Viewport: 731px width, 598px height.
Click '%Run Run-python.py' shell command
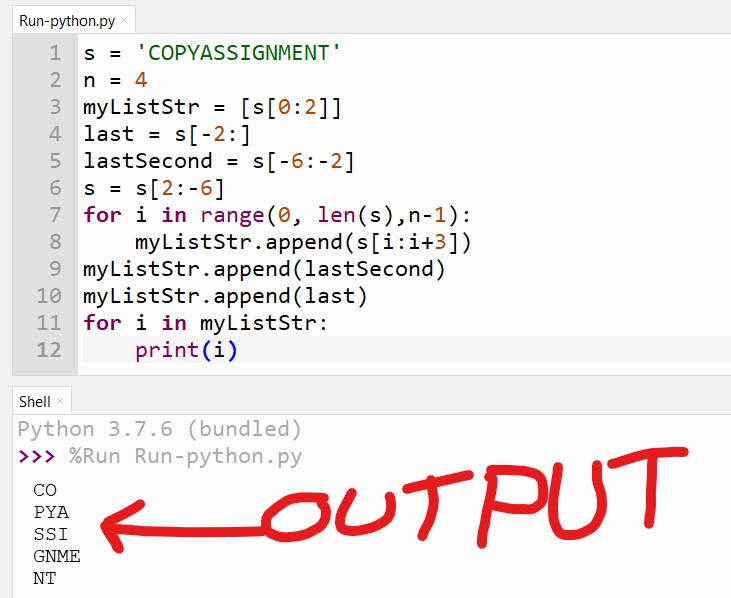[186, 456]
